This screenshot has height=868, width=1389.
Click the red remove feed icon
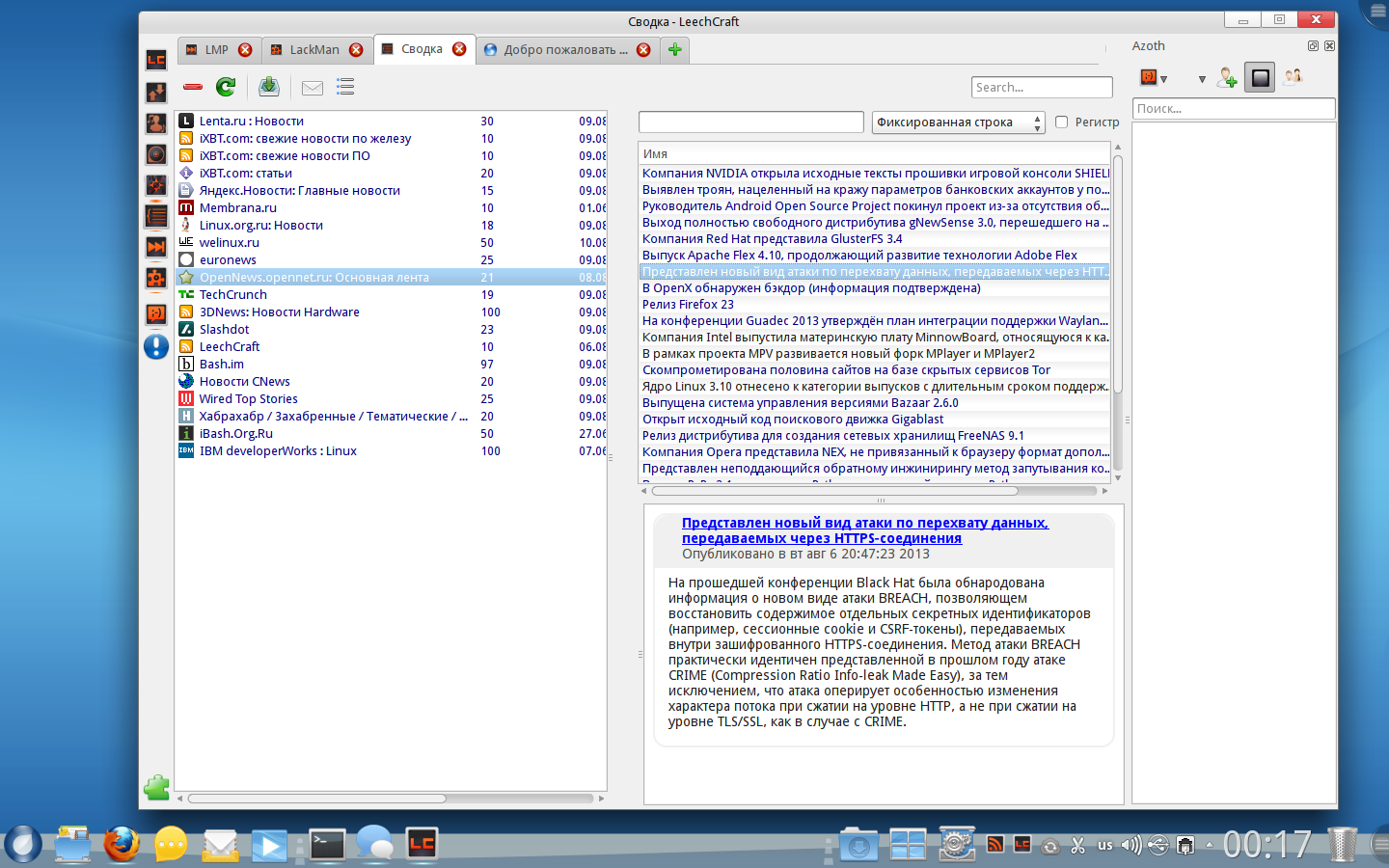193,88
